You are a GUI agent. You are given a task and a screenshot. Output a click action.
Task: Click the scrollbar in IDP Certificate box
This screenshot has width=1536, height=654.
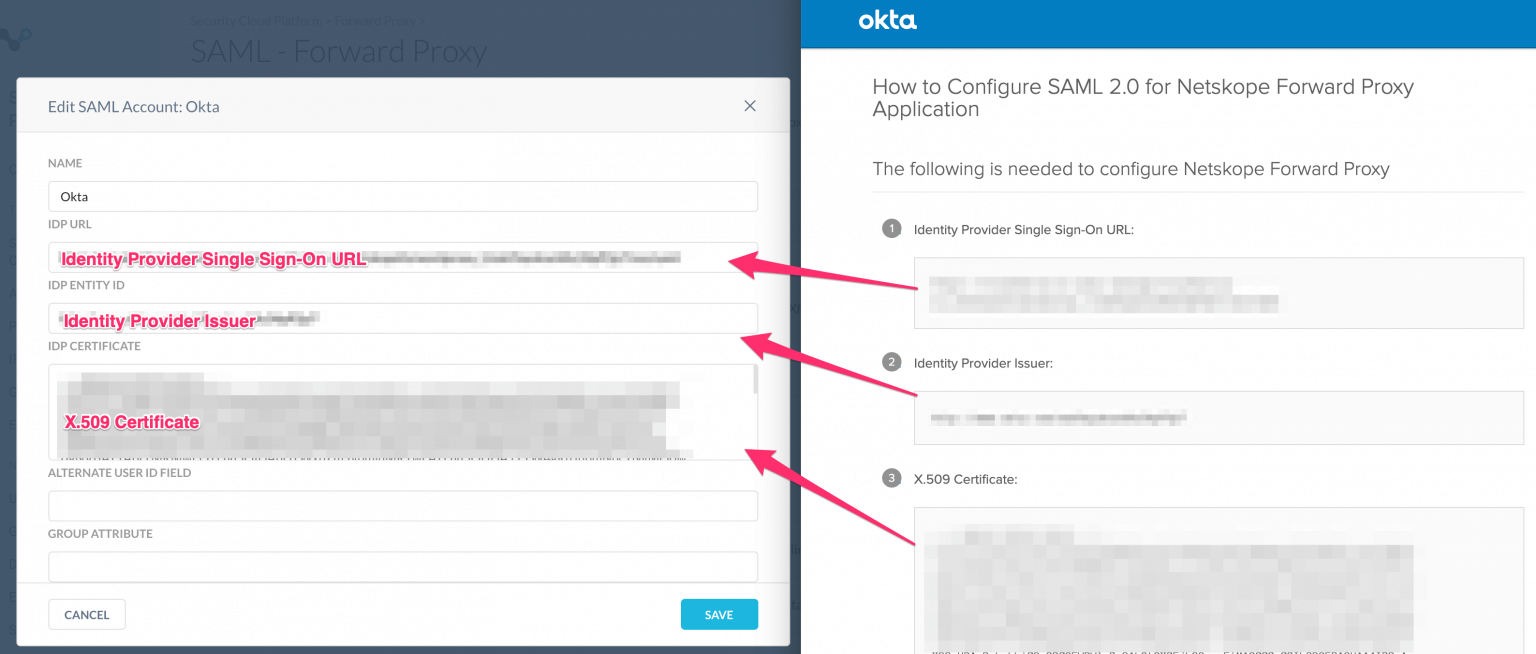755,380
